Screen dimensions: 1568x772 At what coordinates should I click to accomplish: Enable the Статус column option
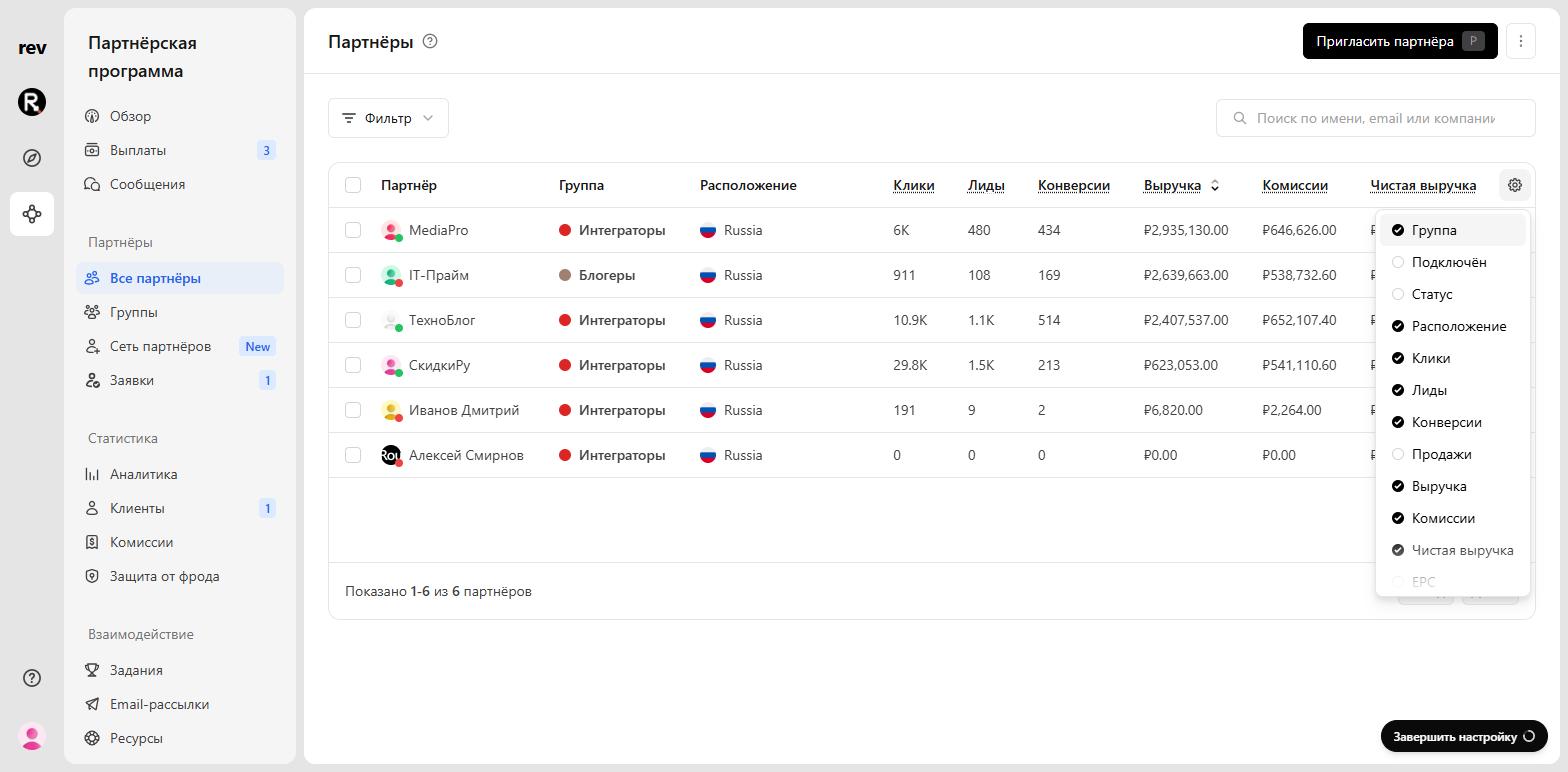point(1452,294)
